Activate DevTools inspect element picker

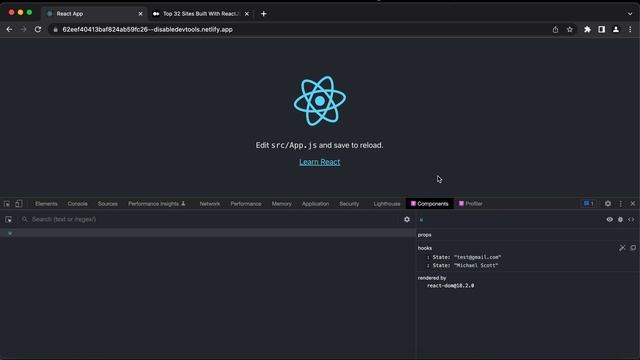click(x=7, y=204)
